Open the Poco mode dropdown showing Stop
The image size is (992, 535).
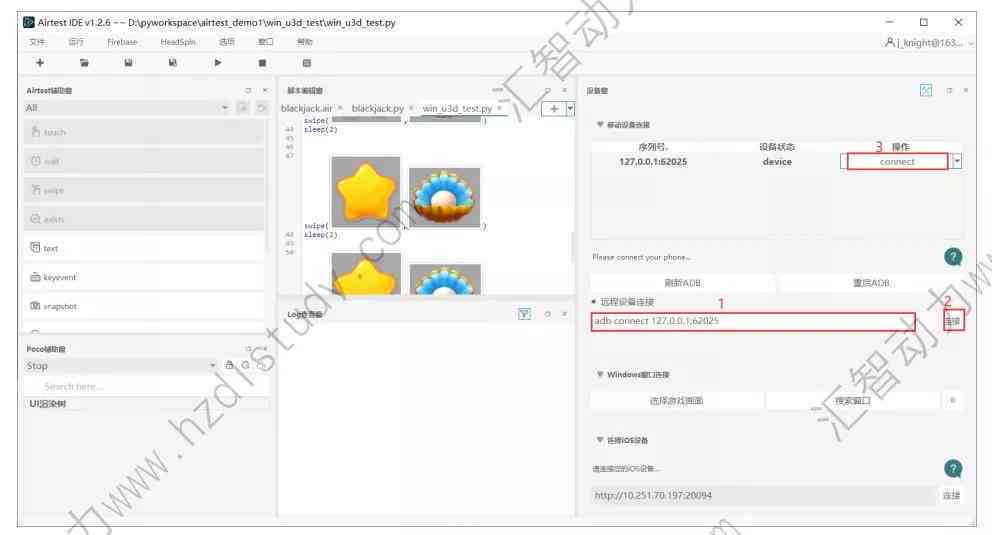[x=121, y=366]
